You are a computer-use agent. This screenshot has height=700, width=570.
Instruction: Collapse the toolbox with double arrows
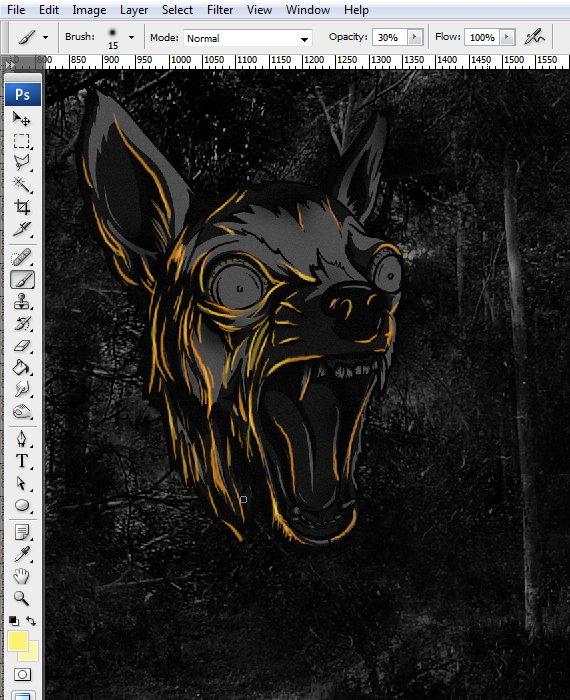[11, 65]
